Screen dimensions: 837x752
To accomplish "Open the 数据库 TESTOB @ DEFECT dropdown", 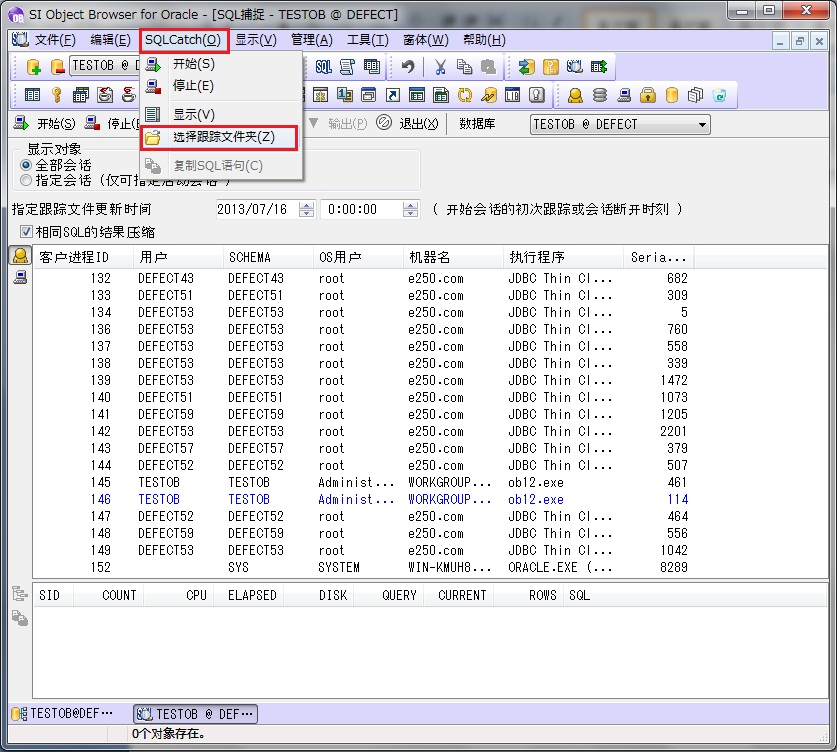I will pos(620,124).
